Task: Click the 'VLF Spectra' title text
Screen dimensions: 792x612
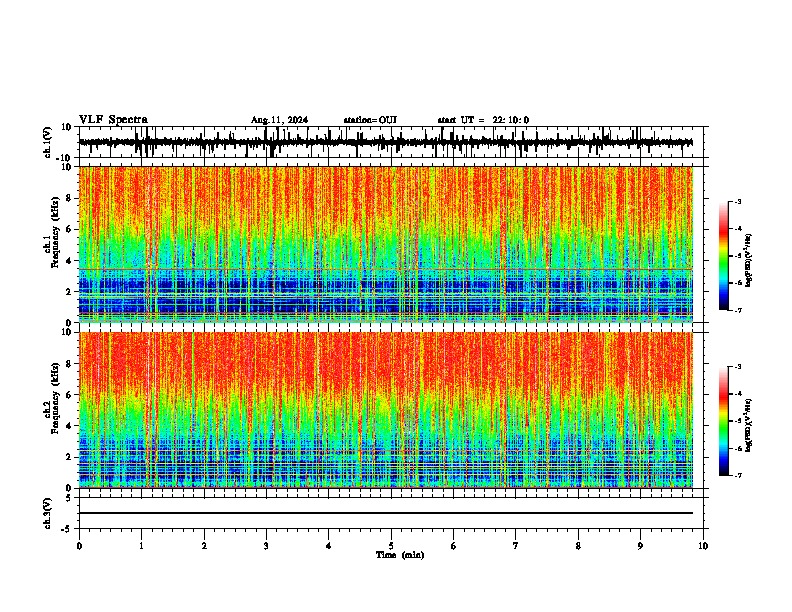Action: pyautogui.click(x=114, y=120)
